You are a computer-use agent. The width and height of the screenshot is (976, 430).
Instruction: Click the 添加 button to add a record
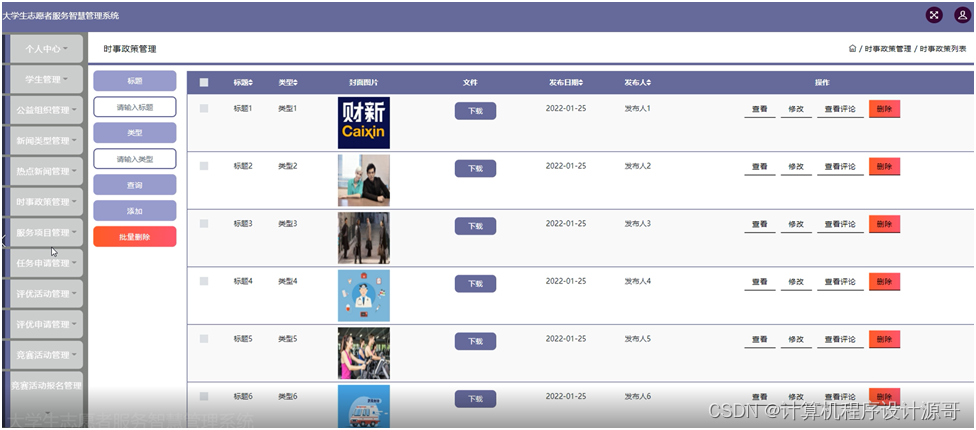[x=134, y=211]
